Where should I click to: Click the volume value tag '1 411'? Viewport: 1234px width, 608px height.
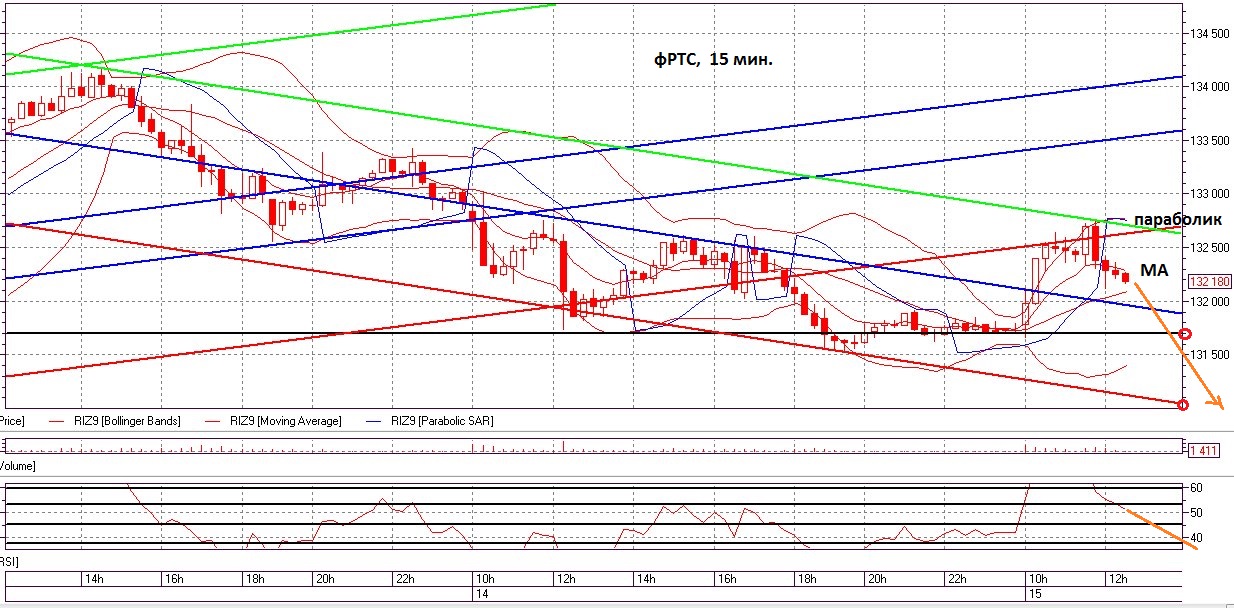click(1202, 451)
